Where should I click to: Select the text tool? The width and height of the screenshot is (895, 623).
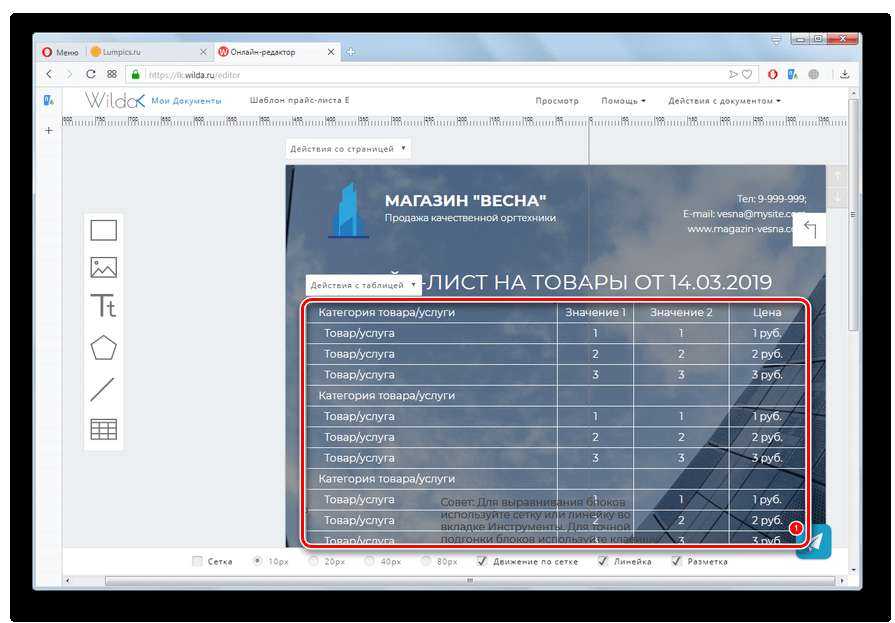coord(104,306)
